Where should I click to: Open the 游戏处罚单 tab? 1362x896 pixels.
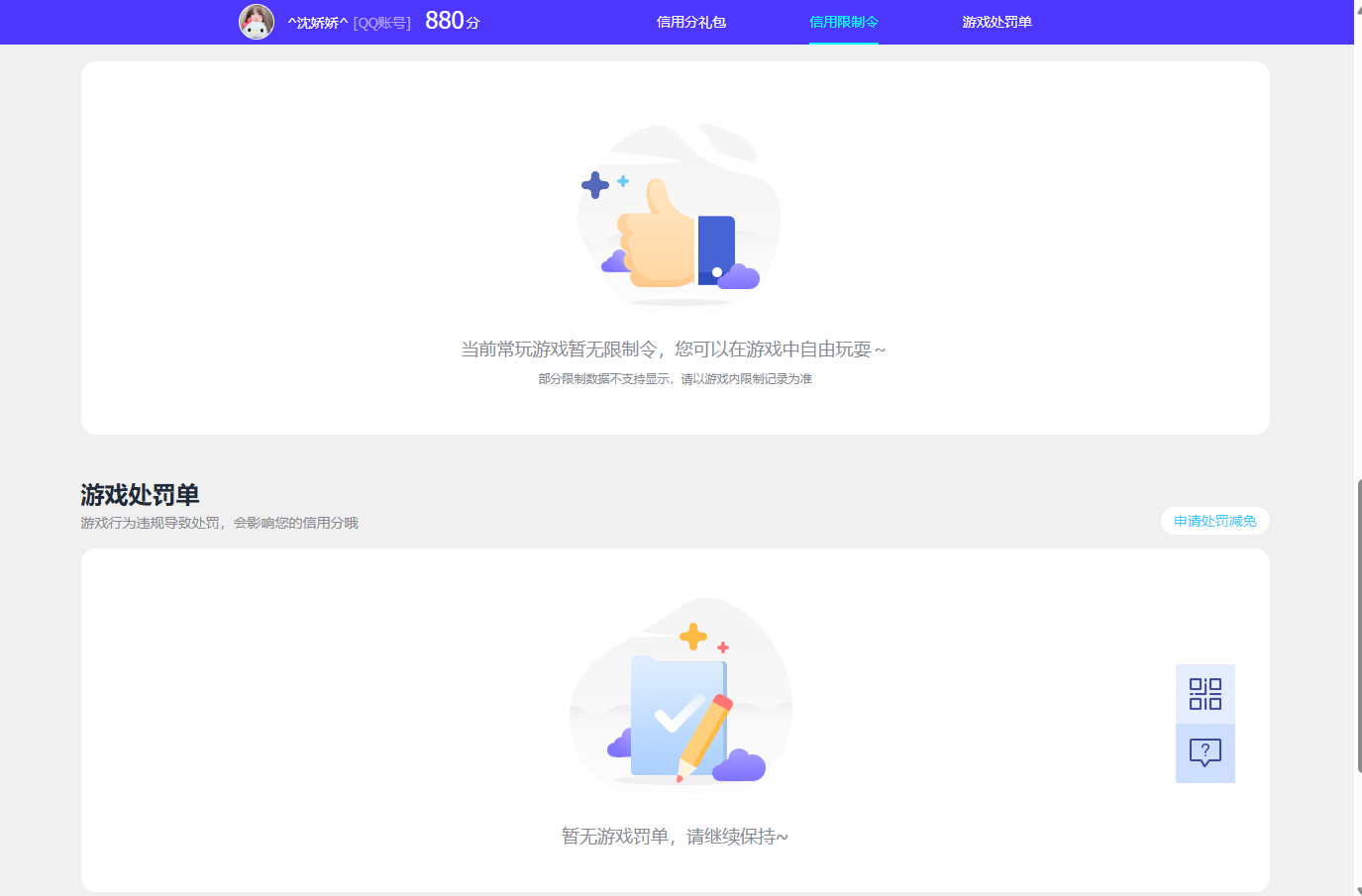pos(995,22)
